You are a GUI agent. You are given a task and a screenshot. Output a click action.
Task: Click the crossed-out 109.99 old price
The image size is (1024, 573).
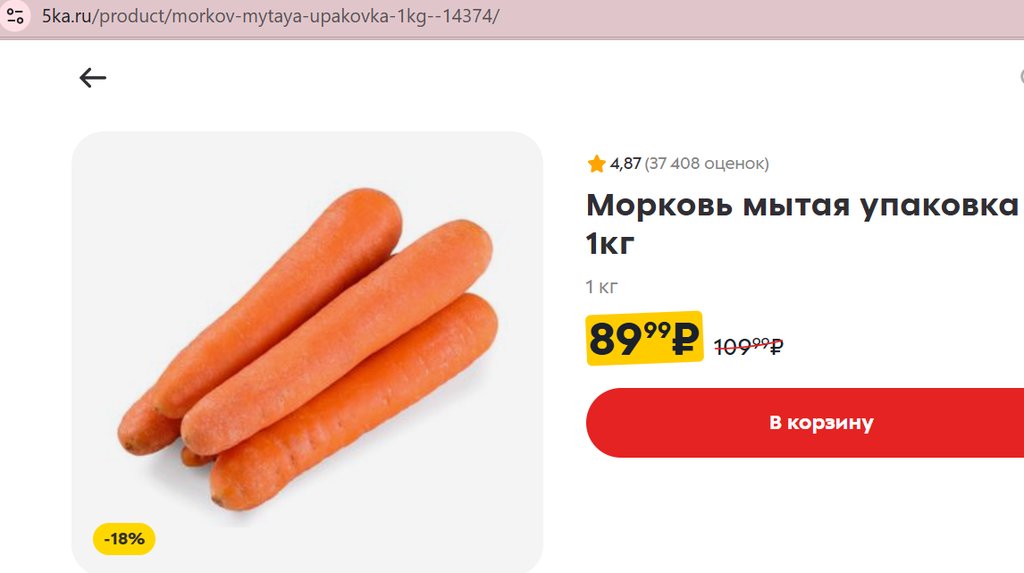748,347
